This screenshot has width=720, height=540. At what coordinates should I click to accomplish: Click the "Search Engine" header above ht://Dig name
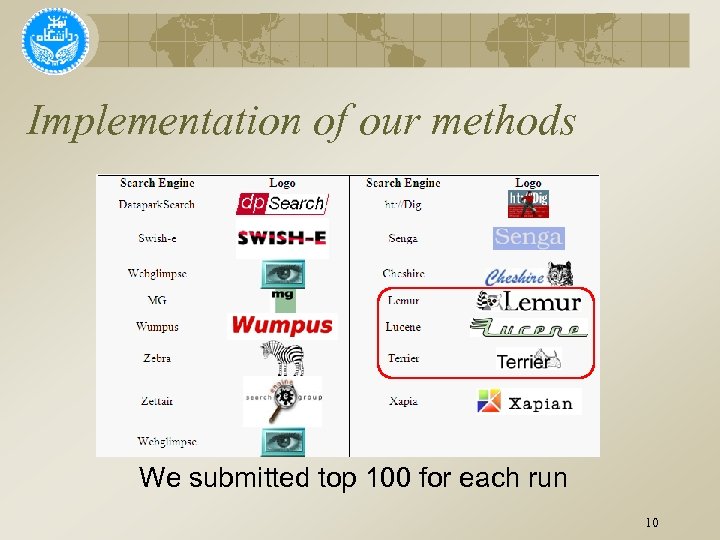403,183
